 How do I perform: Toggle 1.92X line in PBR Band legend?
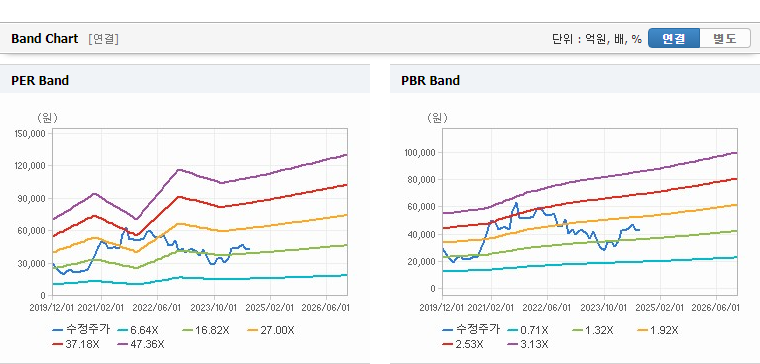[657, 331]
